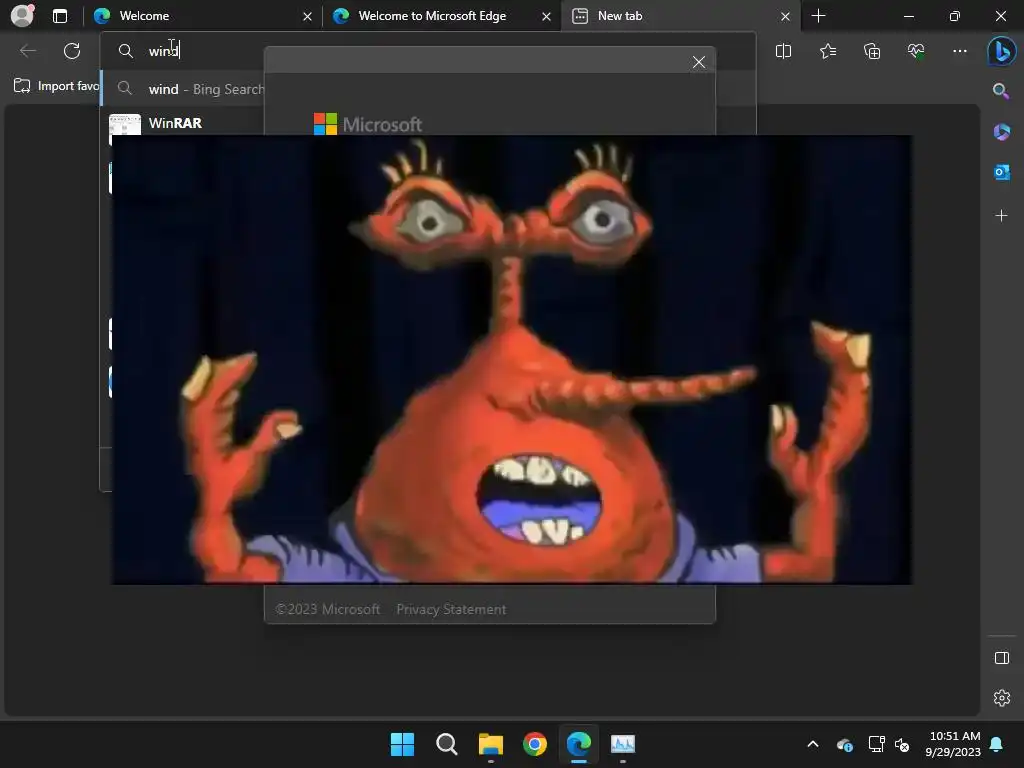
Task: Open Settings and more ellipsis menu
Action: coord(959,51)
